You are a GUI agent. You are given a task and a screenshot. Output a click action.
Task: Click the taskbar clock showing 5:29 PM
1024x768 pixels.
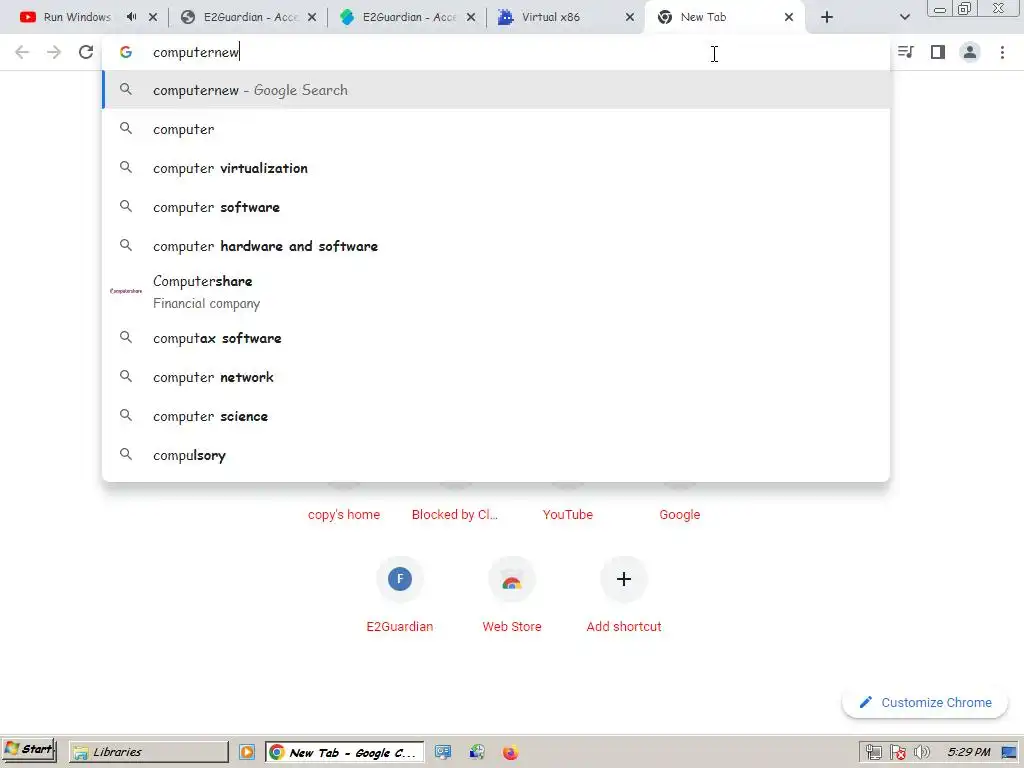(969, 752)
